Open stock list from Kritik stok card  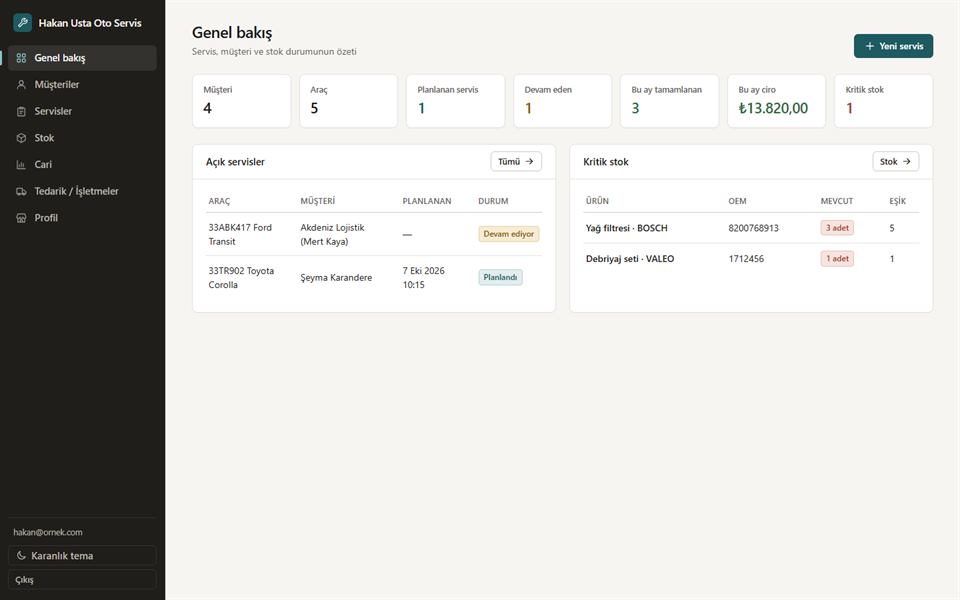click(x=896, y=162)
